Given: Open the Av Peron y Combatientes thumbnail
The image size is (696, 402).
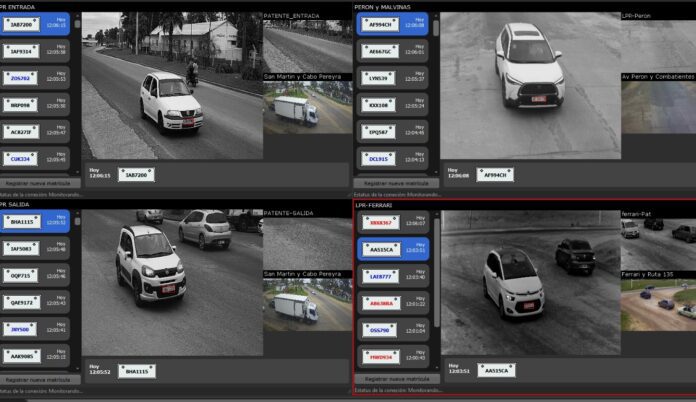Looking at the screenshot, I should (659, 107).
